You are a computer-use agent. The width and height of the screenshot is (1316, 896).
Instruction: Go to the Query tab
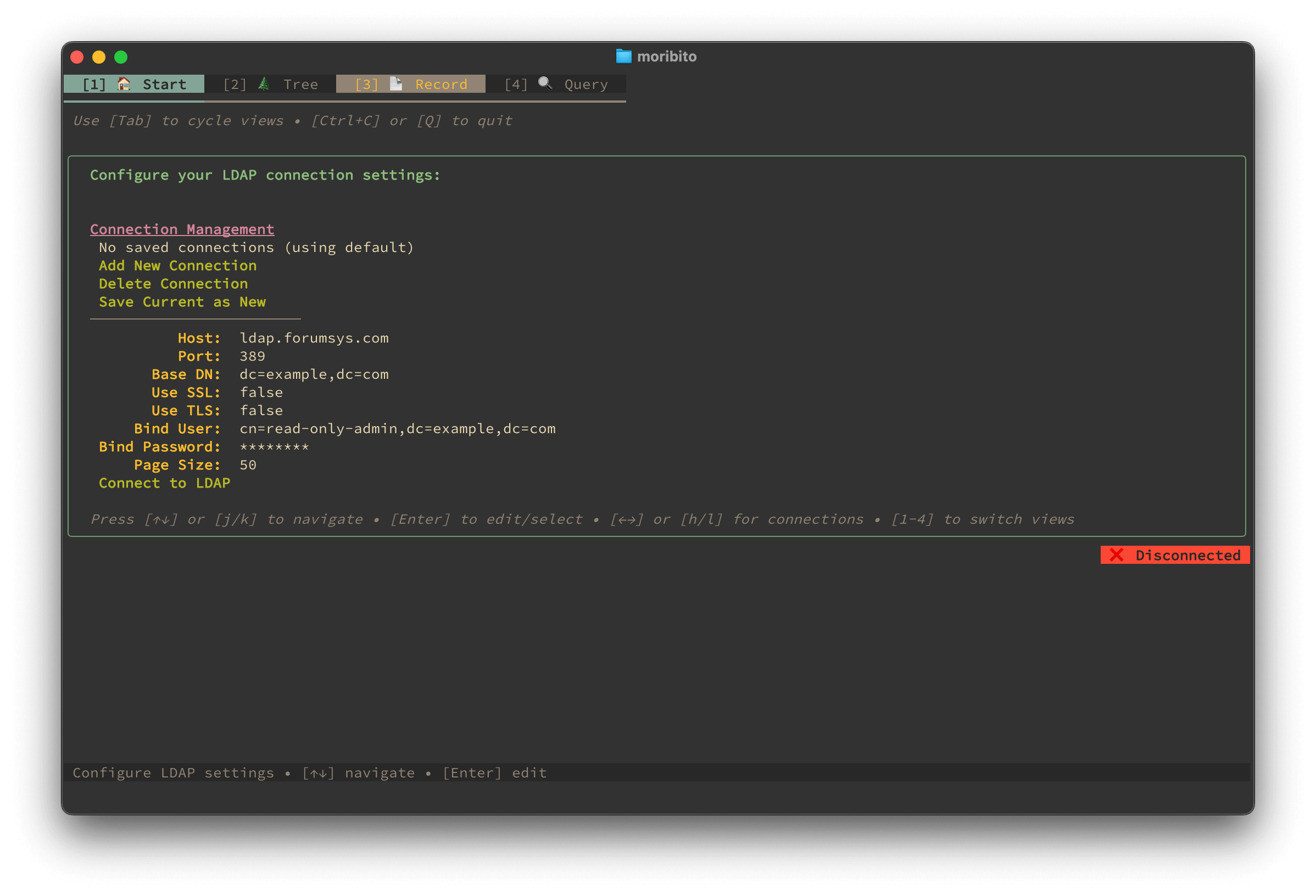tap(555, 85)
